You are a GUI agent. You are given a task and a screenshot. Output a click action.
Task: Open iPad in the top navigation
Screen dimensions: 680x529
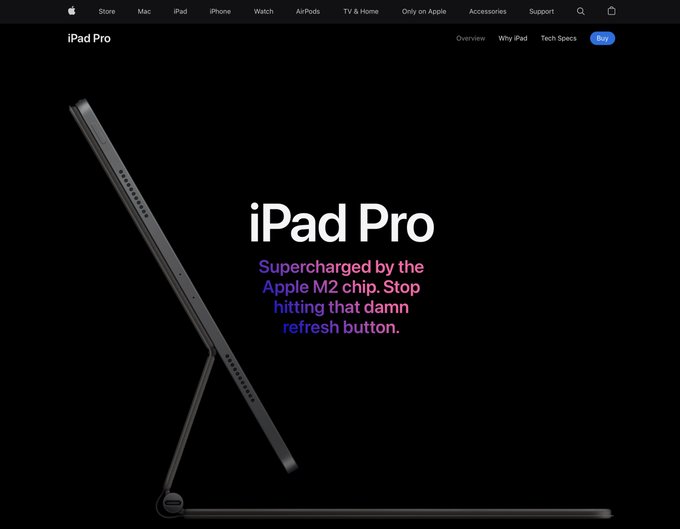coord(180,11)
